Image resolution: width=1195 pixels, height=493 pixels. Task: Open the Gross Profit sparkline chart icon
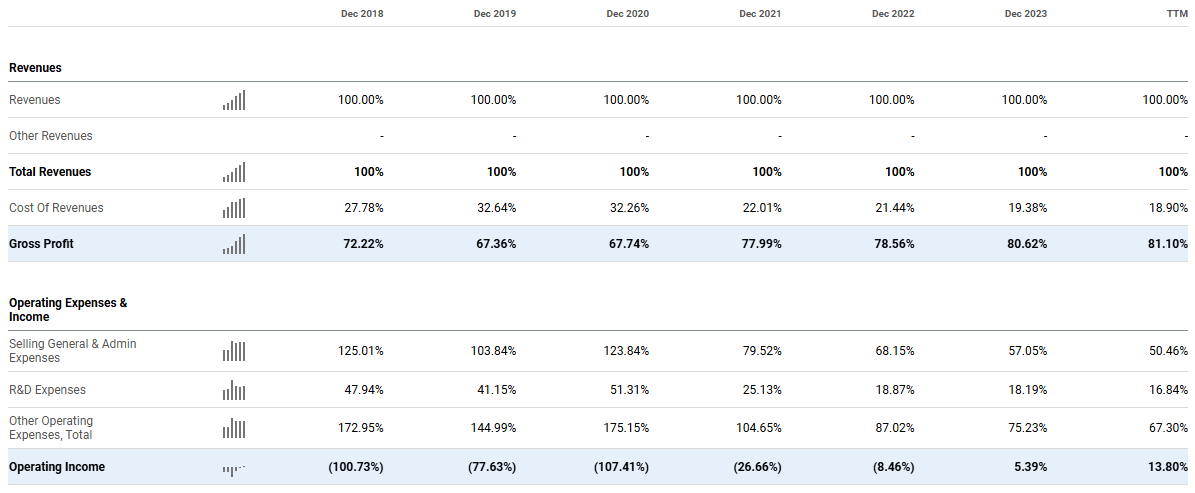tap(234, 244)
